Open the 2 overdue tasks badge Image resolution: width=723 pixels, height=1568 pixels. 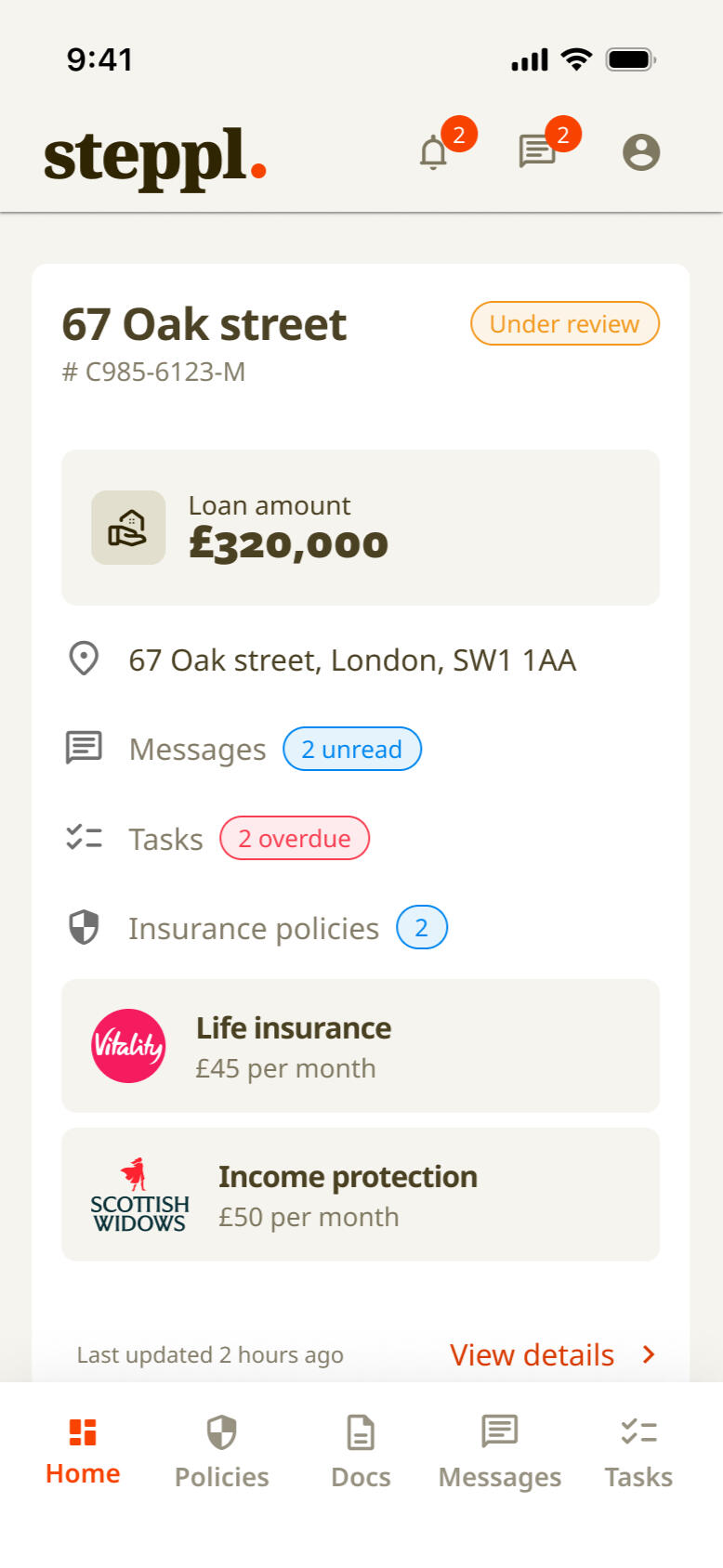point(295,838)
